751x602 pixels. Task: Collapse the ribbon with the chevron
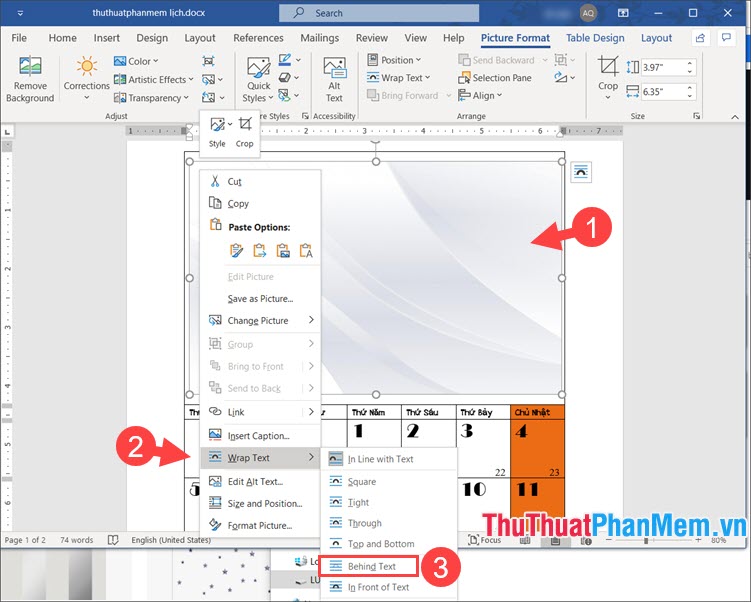click(735, 116)
